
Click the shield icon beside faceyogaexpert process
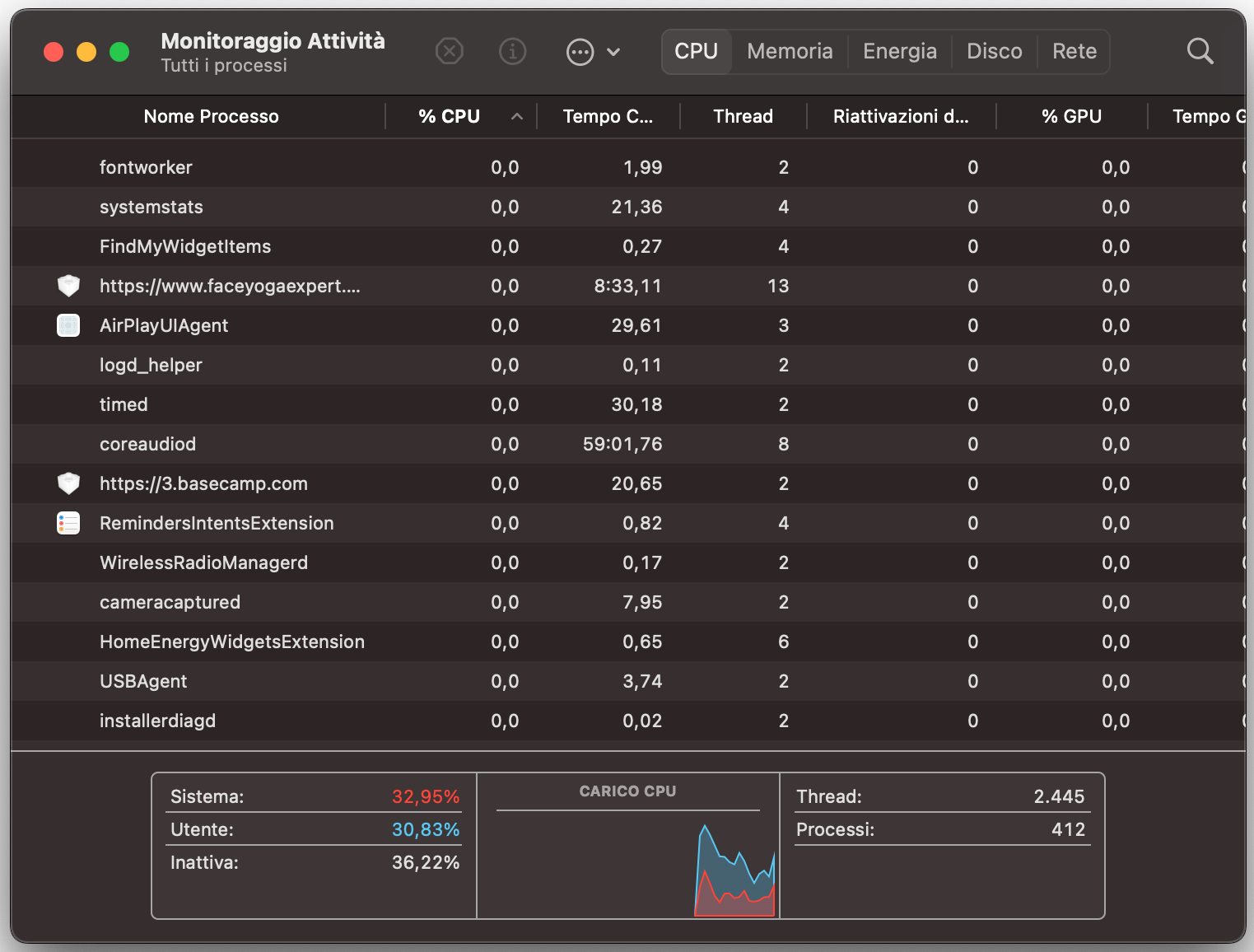tap(68, 286)
